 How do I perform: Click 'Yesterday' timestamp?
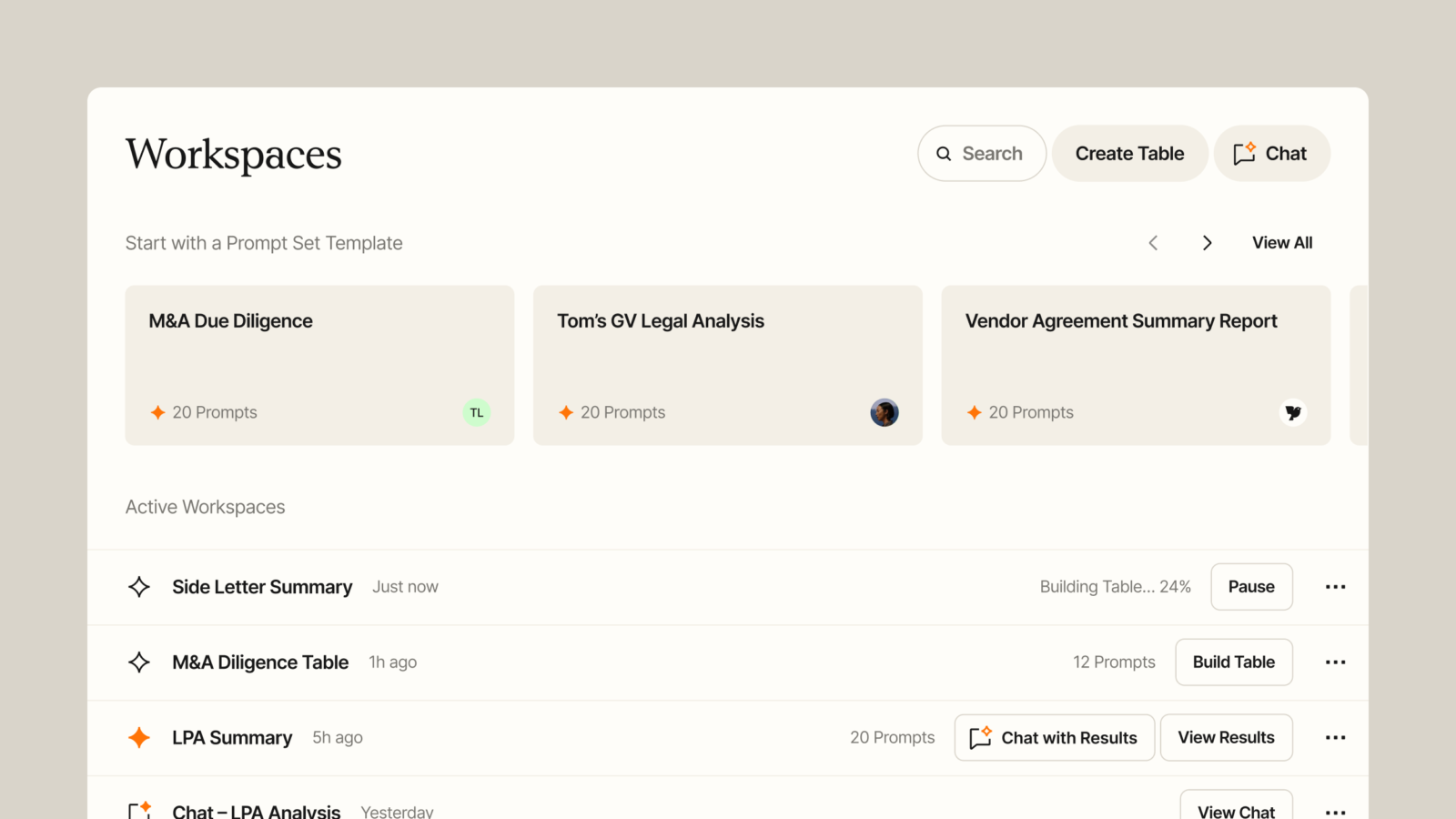coord(397,812)
